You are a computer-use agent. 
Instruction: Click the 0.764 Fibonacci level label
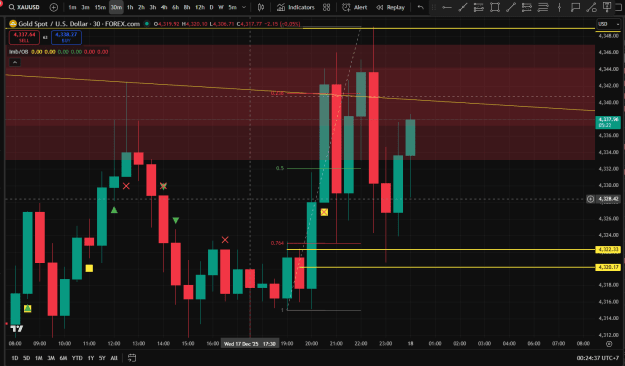coord(277,243)
